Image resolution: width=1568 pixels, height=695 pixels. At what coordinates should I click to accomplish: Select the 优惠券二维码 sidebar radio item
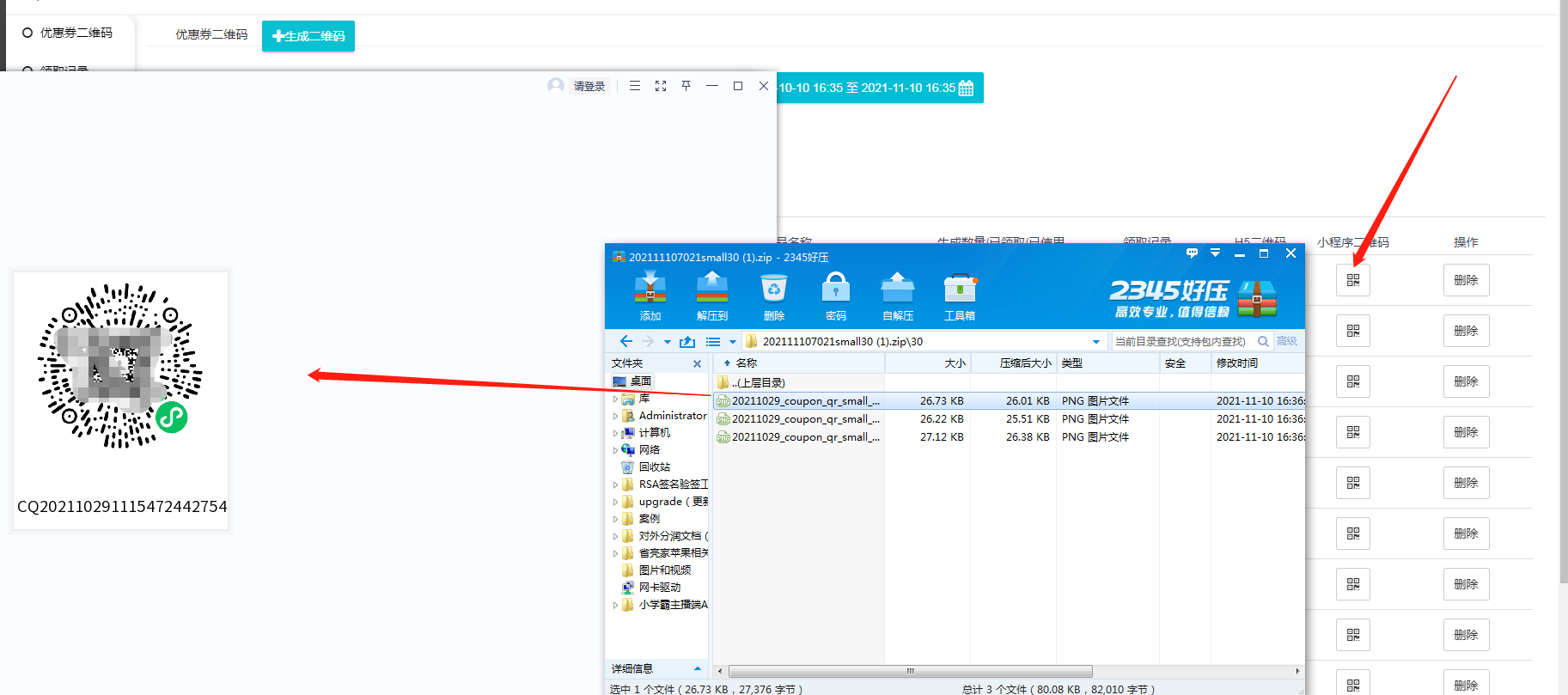27,33
